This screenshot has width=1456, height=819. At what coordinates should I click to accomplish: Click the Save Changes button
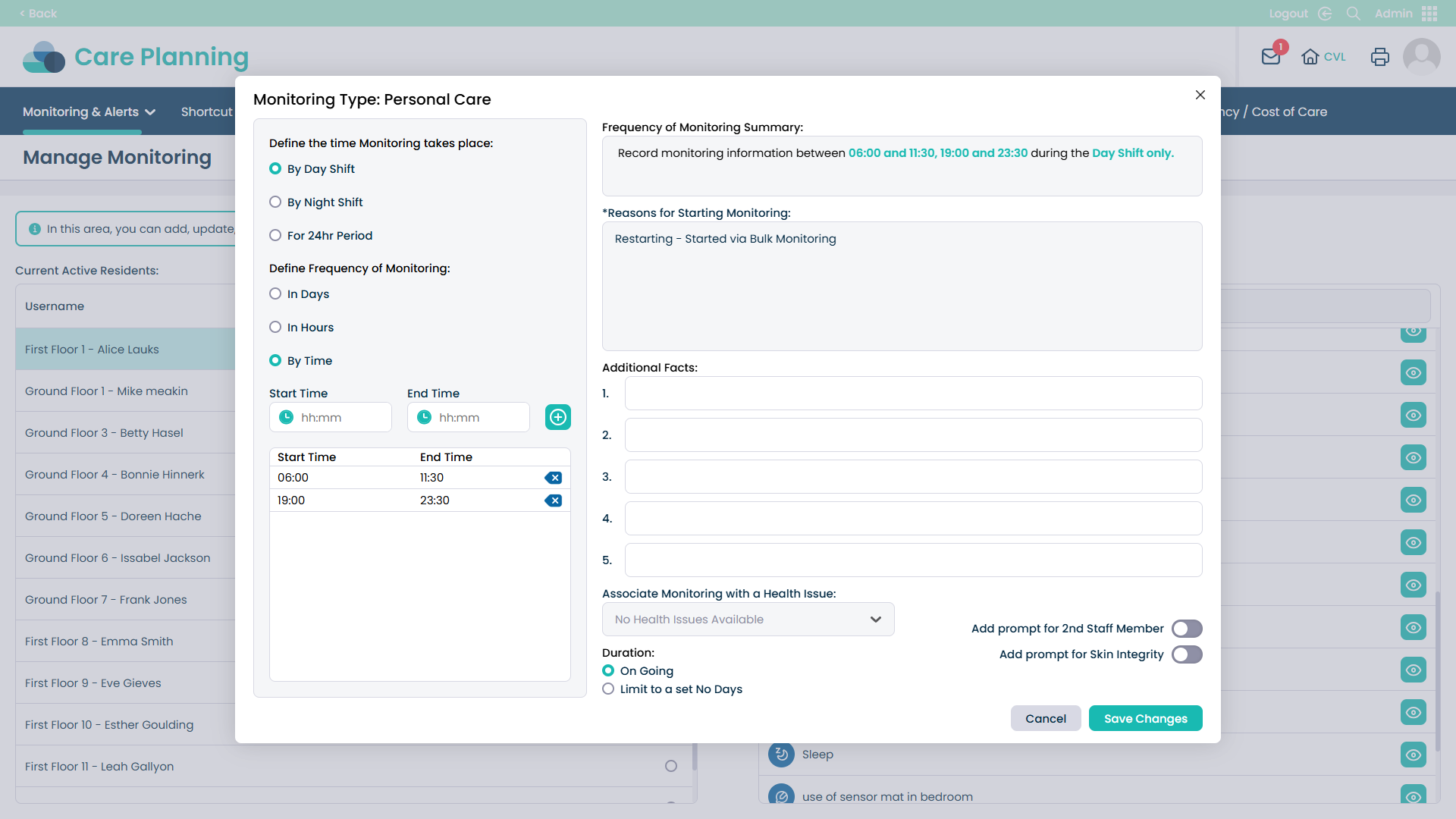pyautogui.click(x=1145, y=719)
